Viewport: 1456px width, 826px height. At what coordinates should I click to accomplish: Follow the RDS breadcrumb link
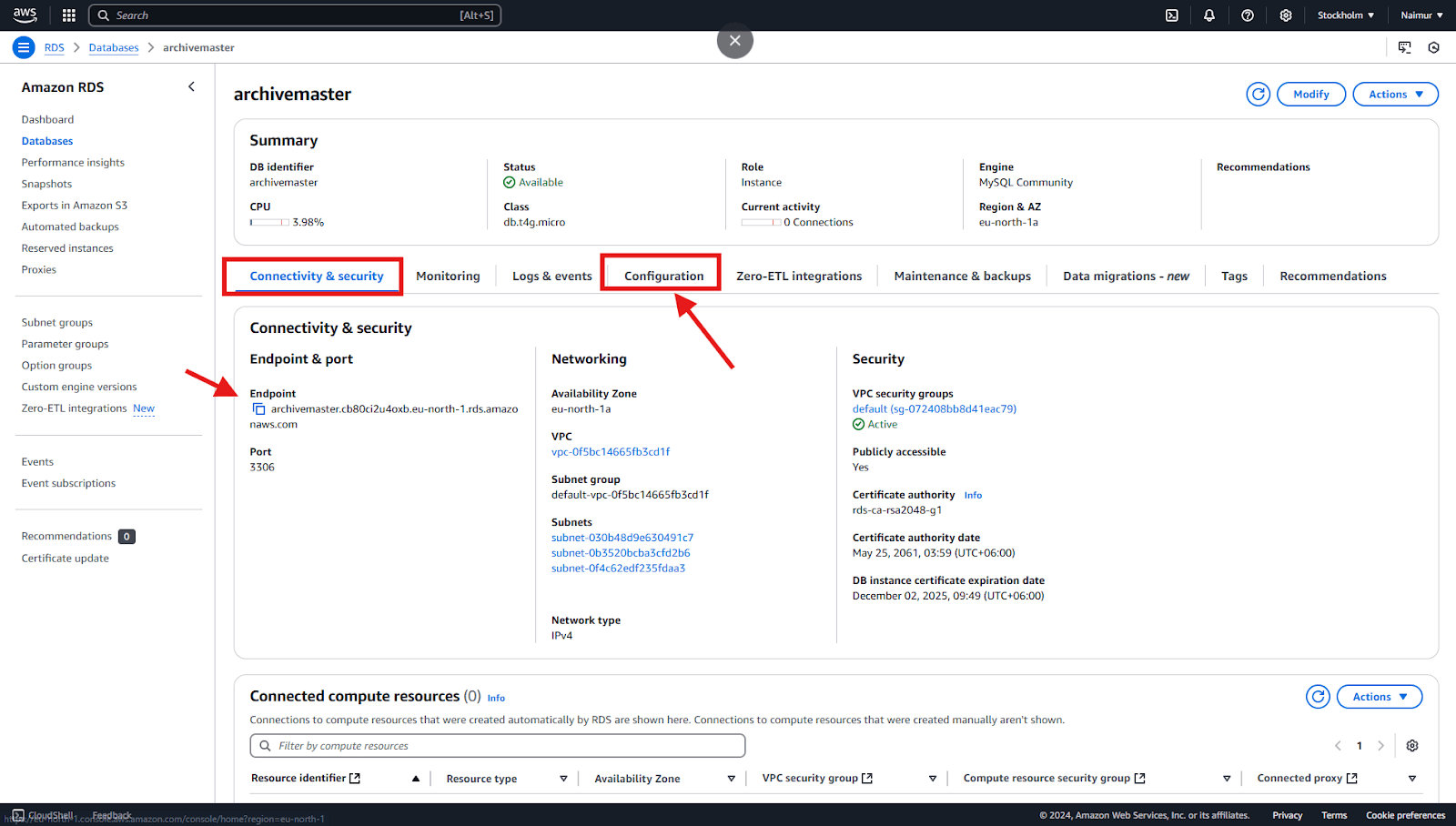[55, 47]
